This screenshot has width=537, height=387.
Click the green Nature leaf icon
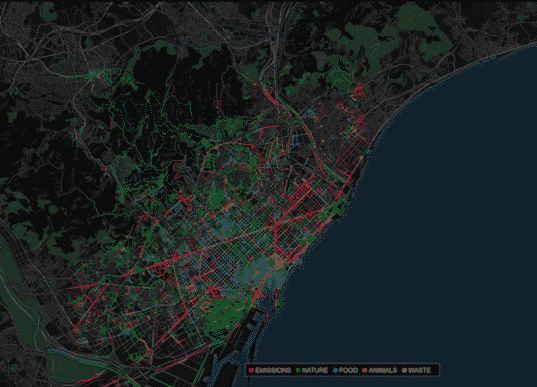click(298, 370)
